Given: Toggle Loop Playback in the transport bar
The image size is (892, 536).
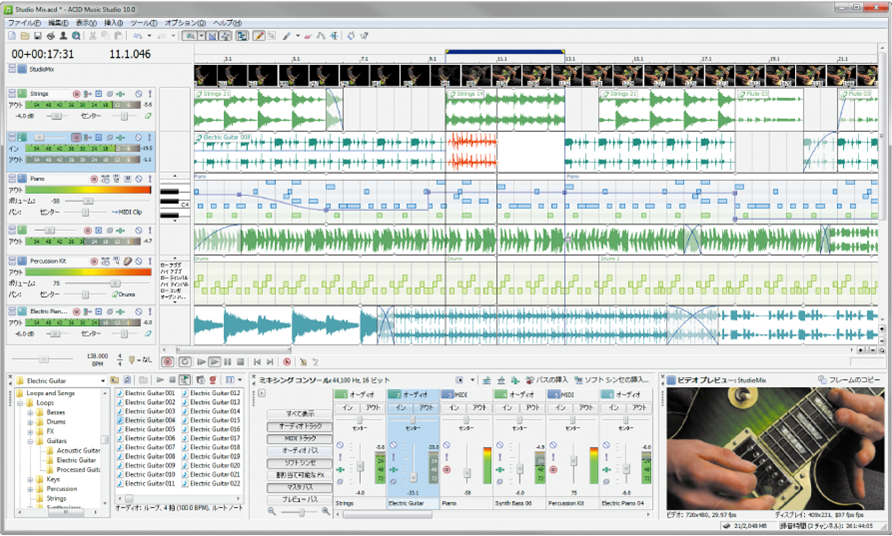Looking at the screenshot, I should [184, 361].
